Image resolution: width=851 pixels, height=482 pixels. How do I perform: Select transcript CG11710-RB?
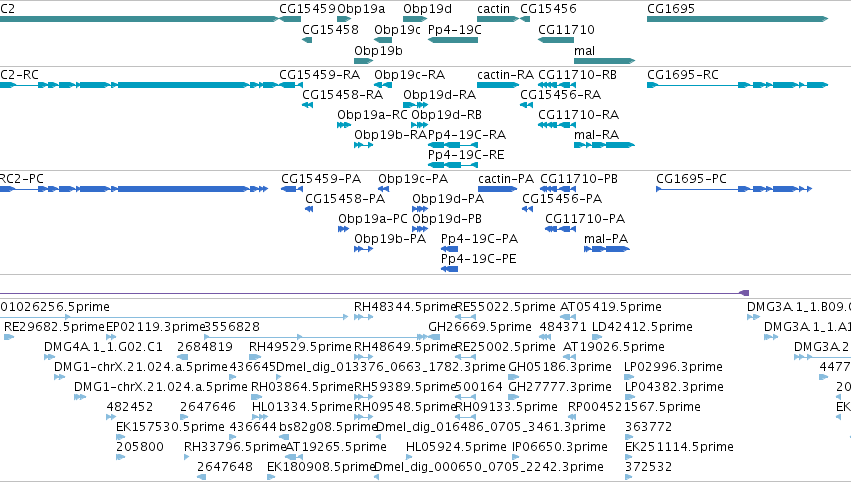557,85
